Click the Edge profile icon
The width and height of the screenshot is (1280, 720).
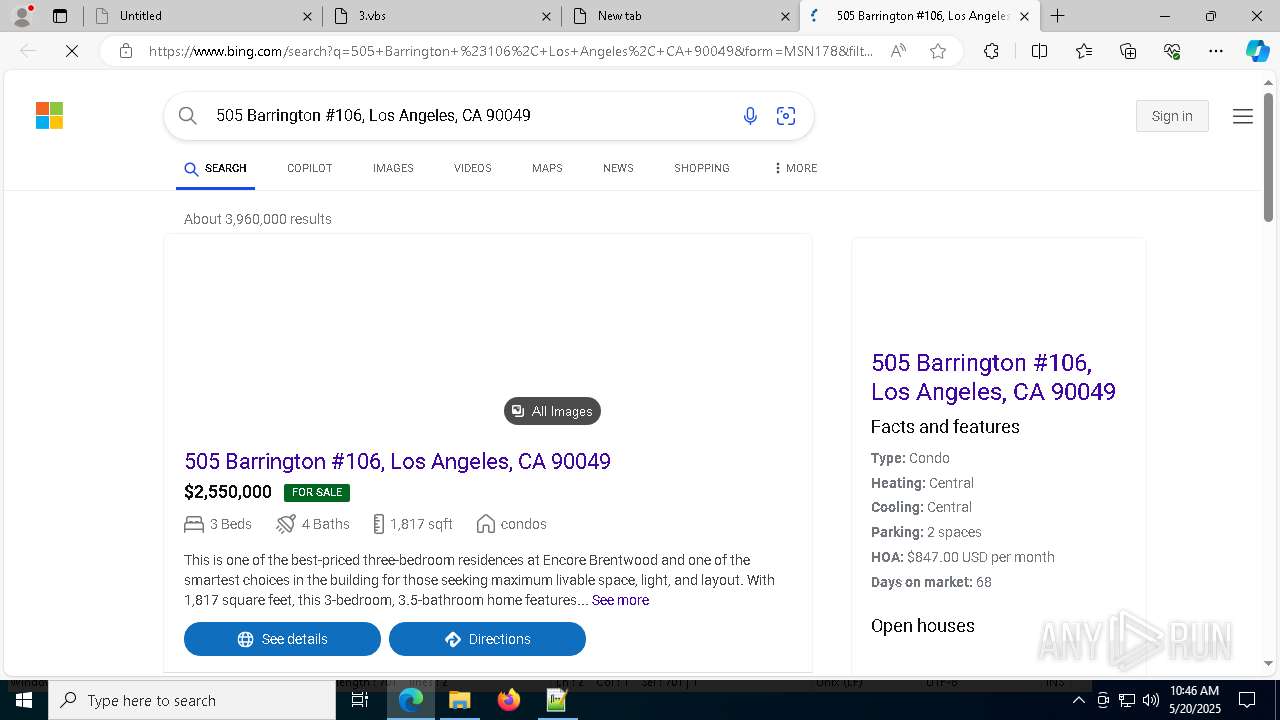tap(22, 16)
